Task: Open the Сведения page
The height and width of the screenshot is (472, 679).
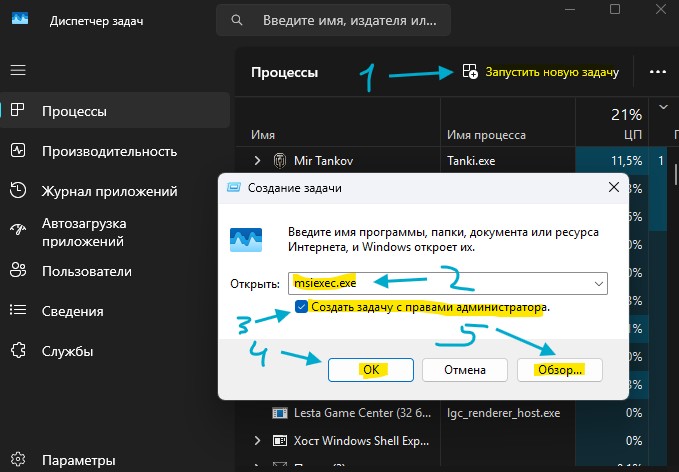Action: click(72, 311)
